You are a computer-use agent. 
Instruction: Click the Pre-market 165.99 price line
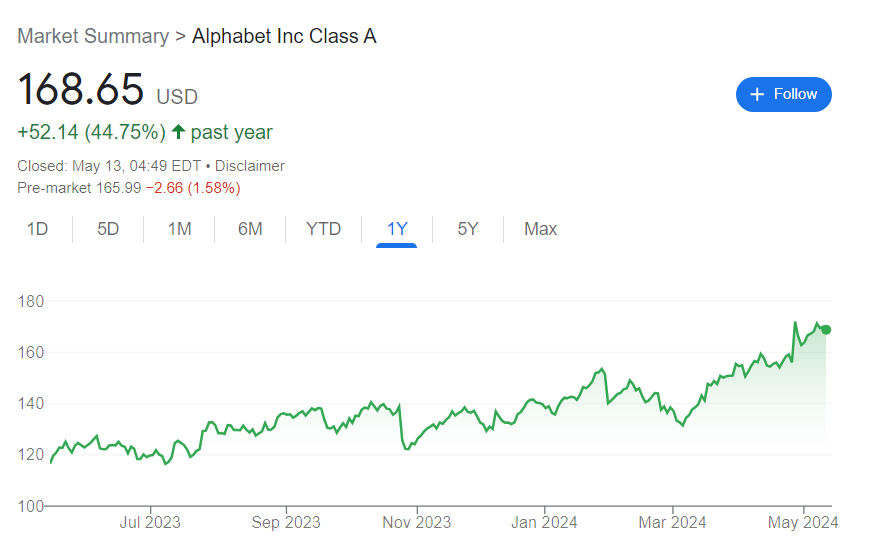(129, 188)
